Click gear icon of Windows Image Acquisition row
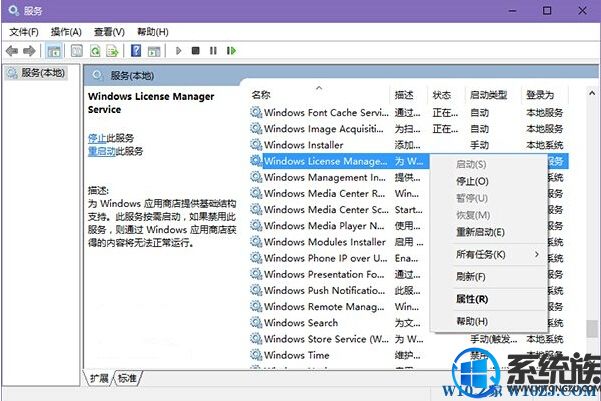This screenshot has width=601, height=401. tap(256, 128)
